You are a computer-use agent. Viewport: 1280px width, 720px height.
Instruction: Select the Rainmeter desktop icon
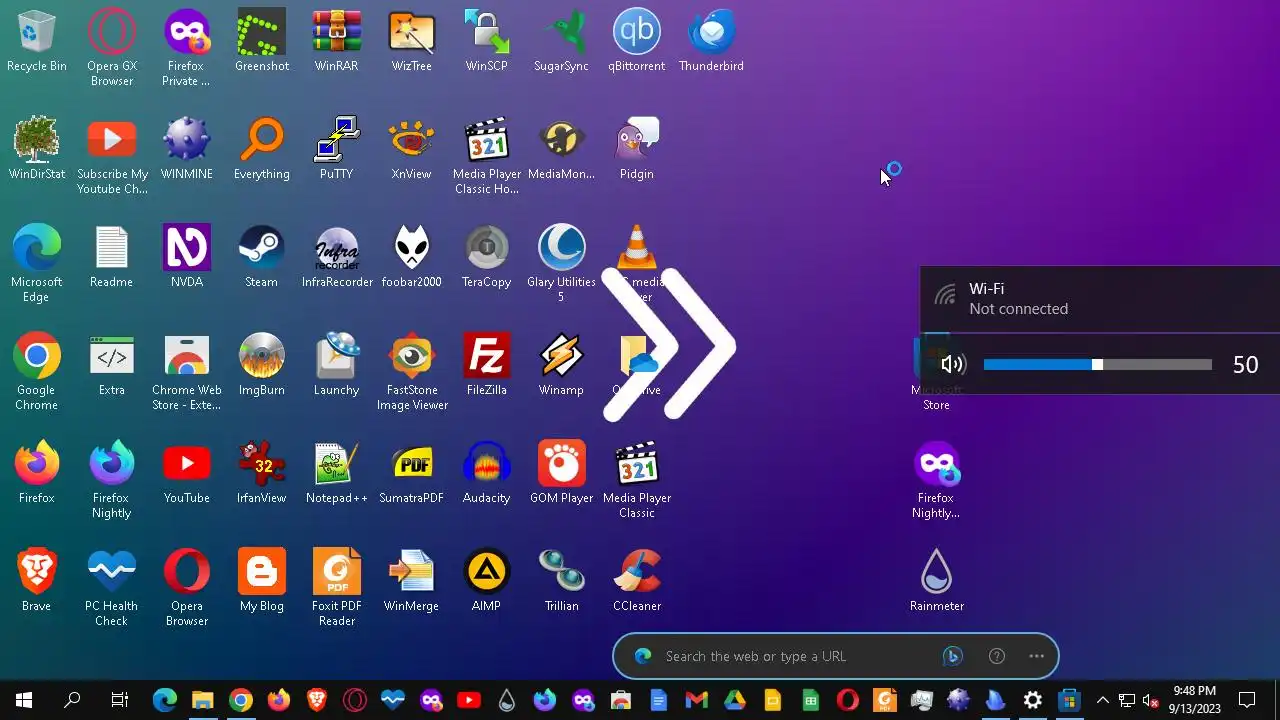pos(937,582)
